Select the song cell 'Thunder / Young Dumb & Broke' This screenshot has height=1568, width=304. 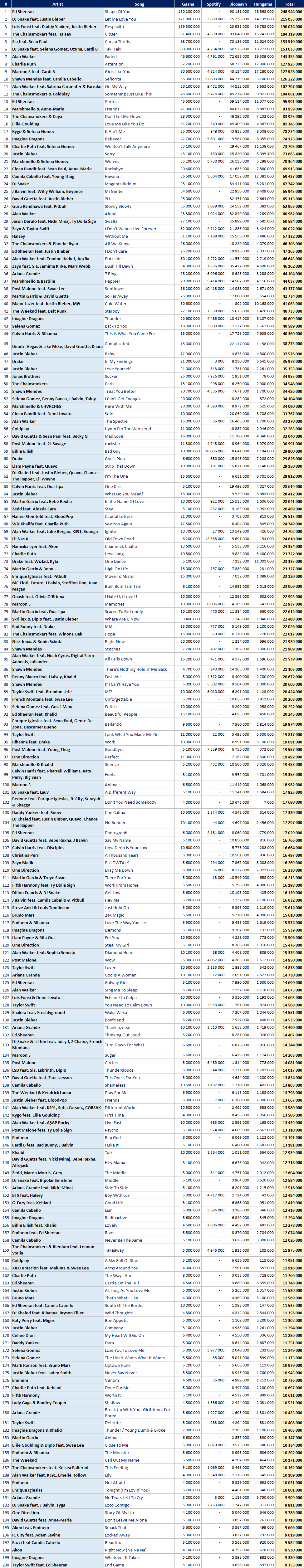139,1430
